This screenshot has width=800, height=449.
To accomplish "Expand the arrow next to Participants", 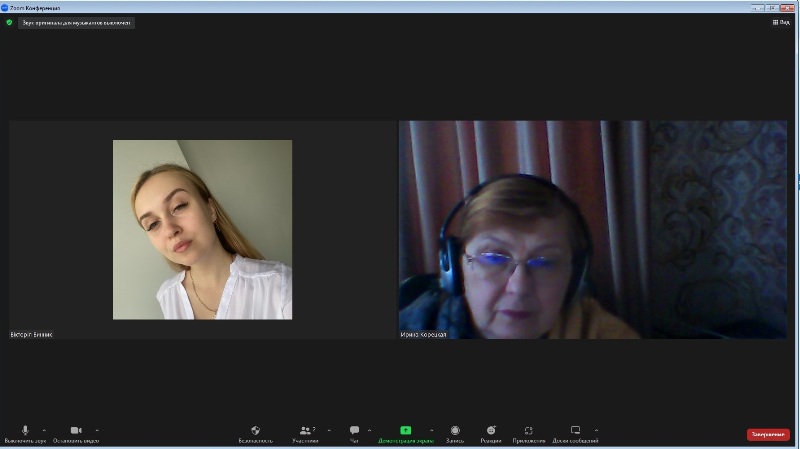I will (329, 431).
